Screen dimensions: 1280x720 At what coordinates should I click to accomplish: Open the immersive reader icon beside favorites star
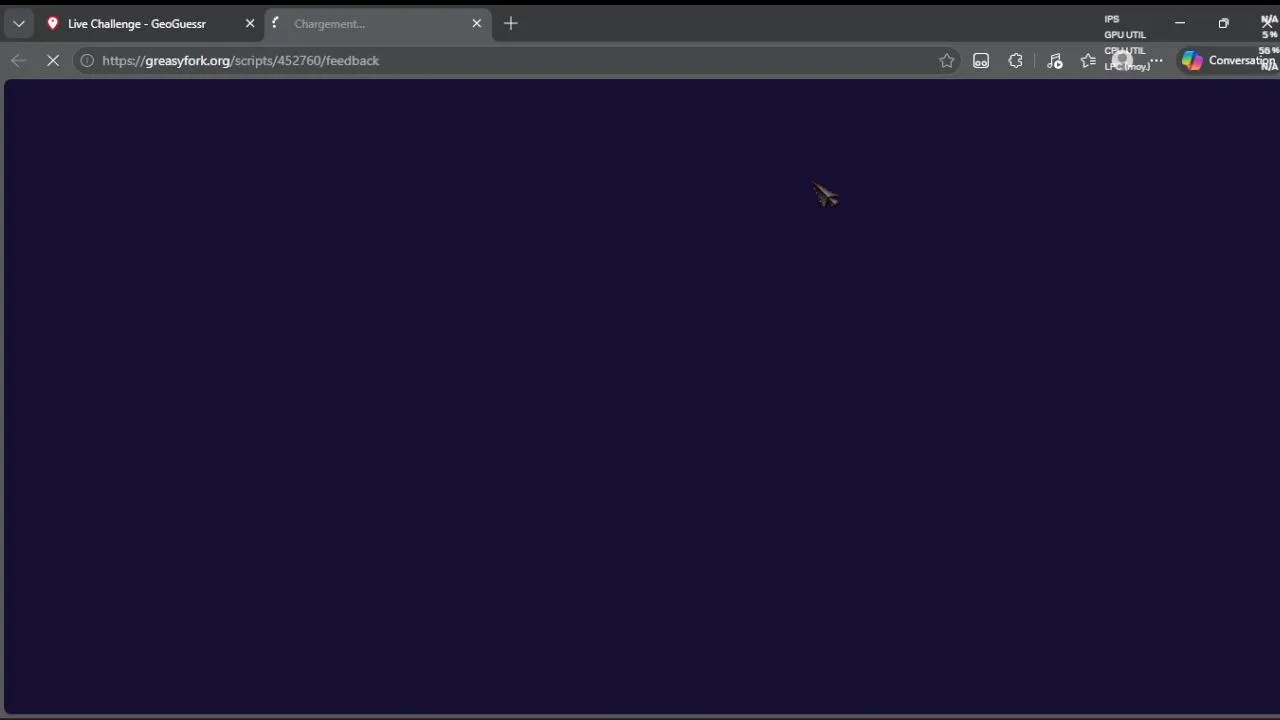click(981, 60)
